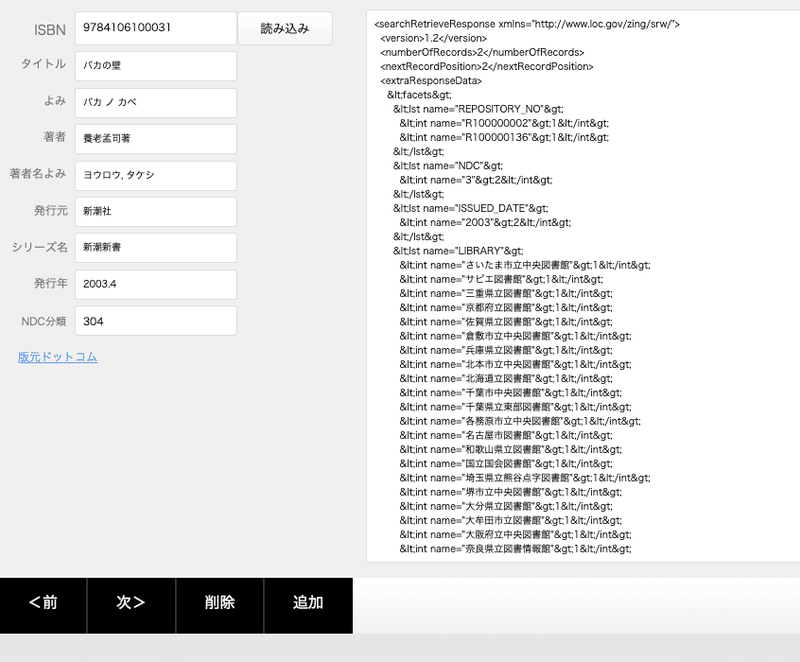Click the 北海道立図書館 entry line
Screen dimensions: 800x662
[x=506, y=379]
